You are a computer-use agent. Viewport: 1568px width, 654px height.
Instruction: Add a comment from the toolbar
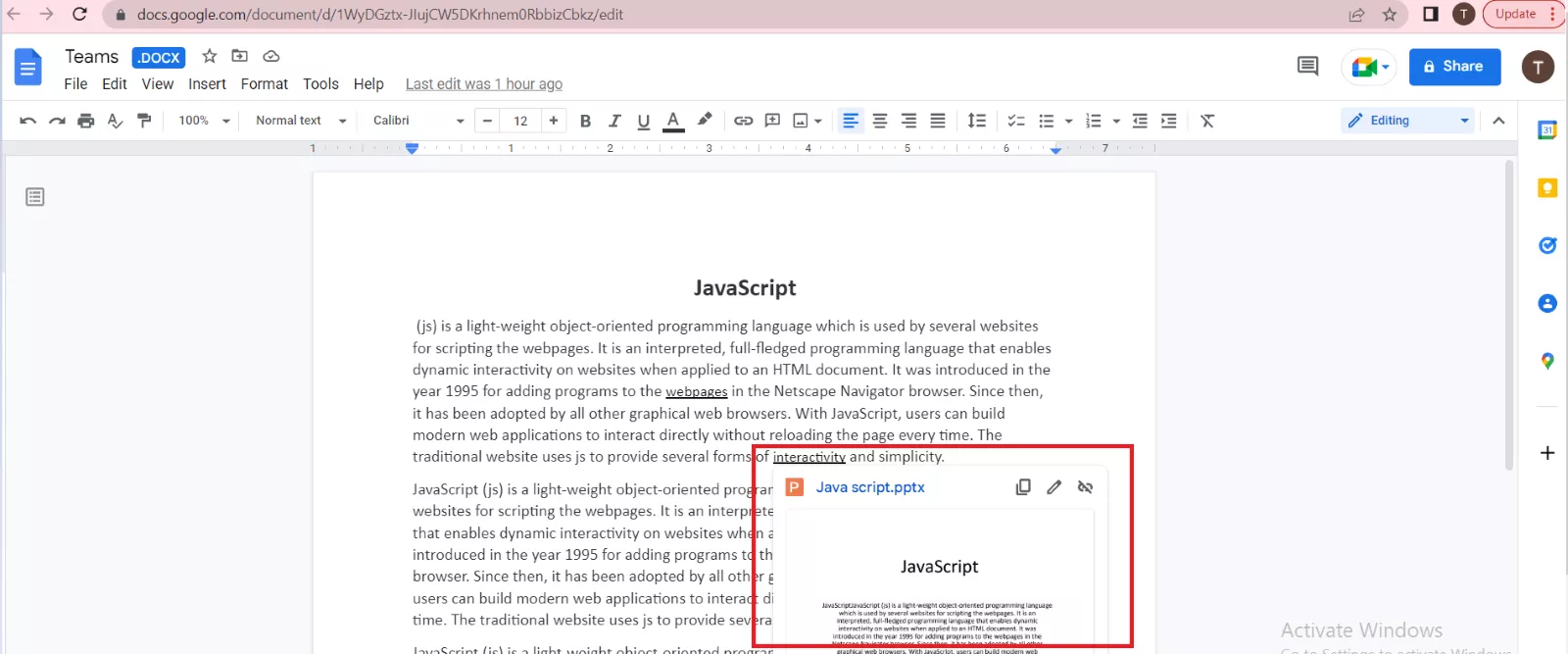pos(772,121)
